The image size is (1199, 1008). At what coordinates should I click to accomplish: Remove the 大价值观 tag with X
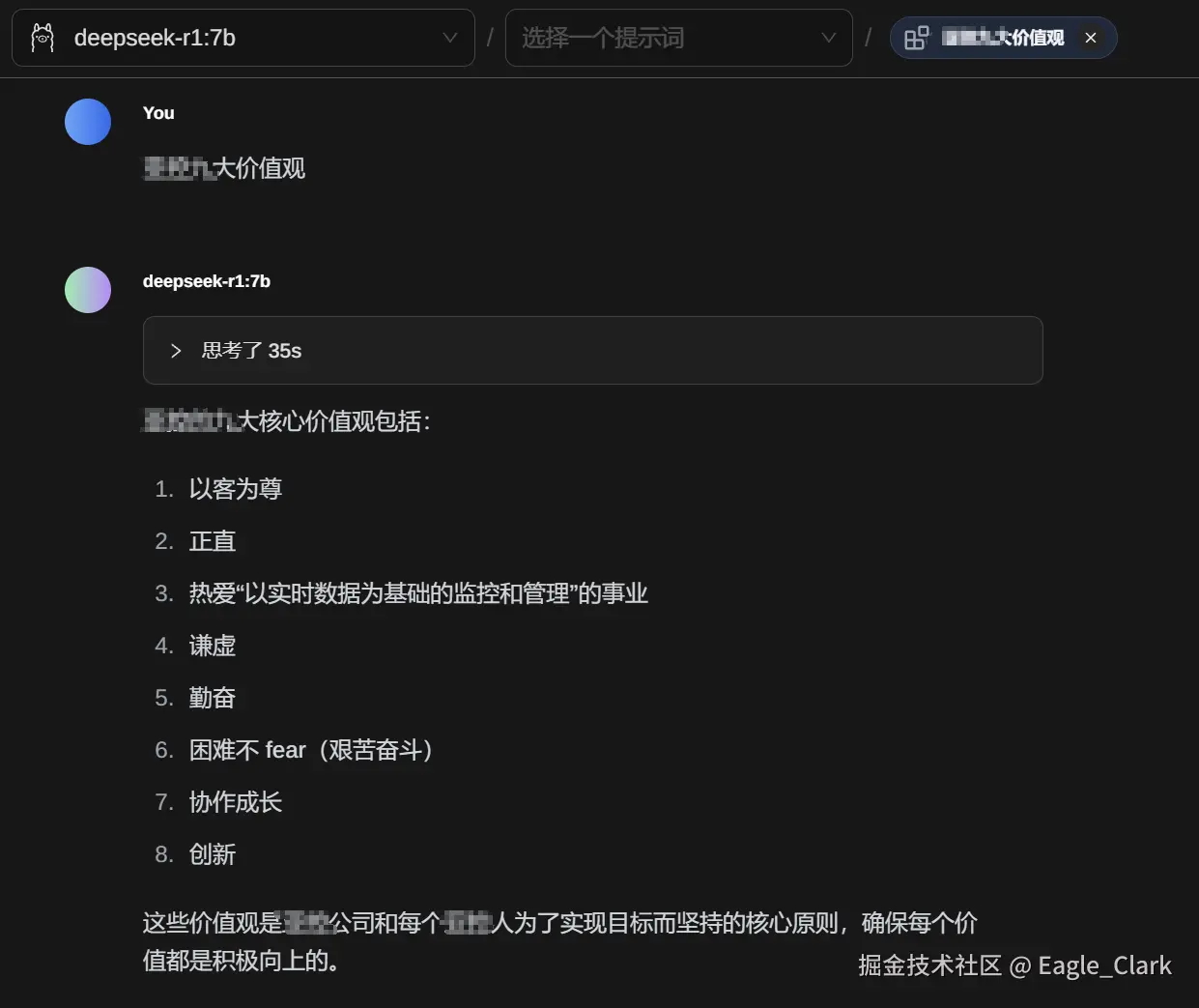point(1091,38)
